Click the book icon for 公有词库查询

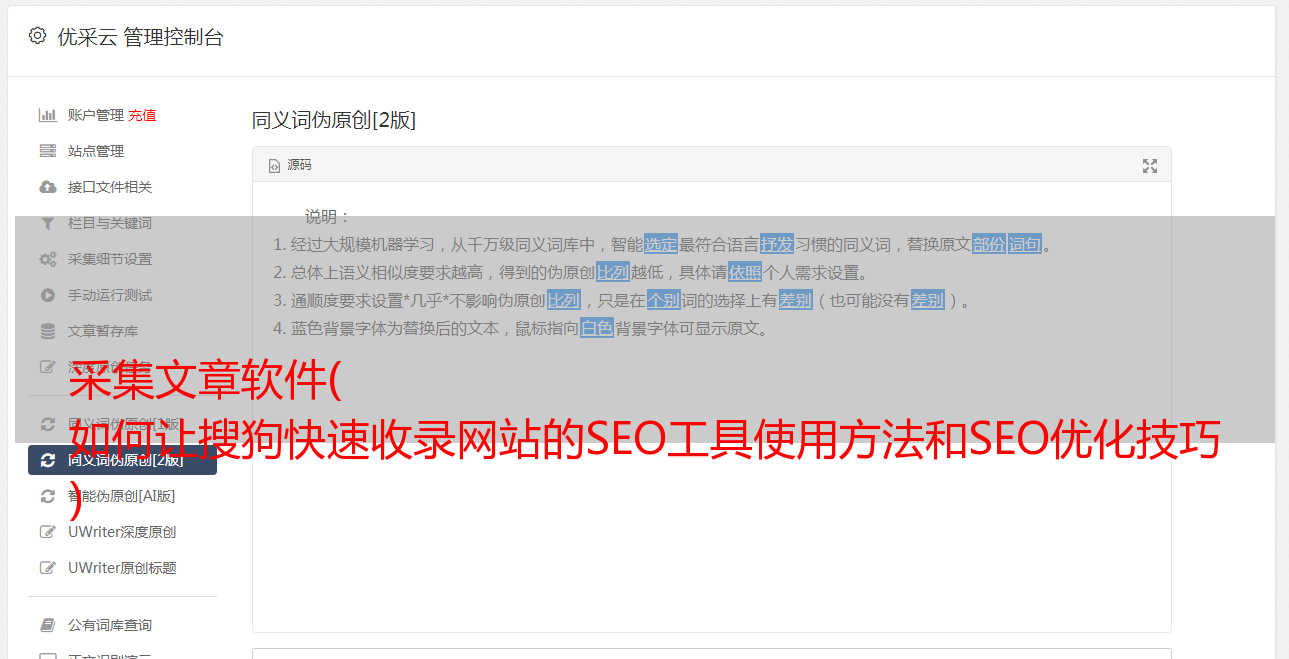47,625
